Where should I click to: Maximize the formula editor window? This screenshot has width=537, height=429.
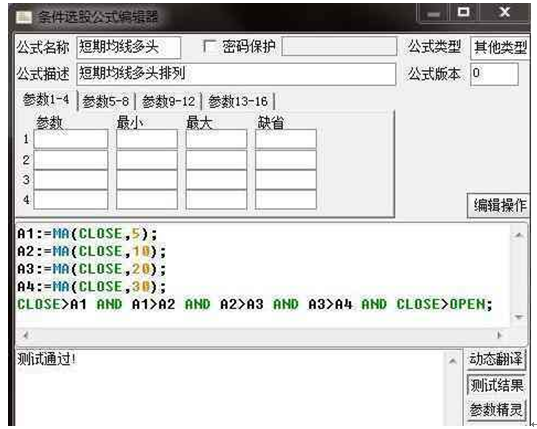click(x=463, y=13)
